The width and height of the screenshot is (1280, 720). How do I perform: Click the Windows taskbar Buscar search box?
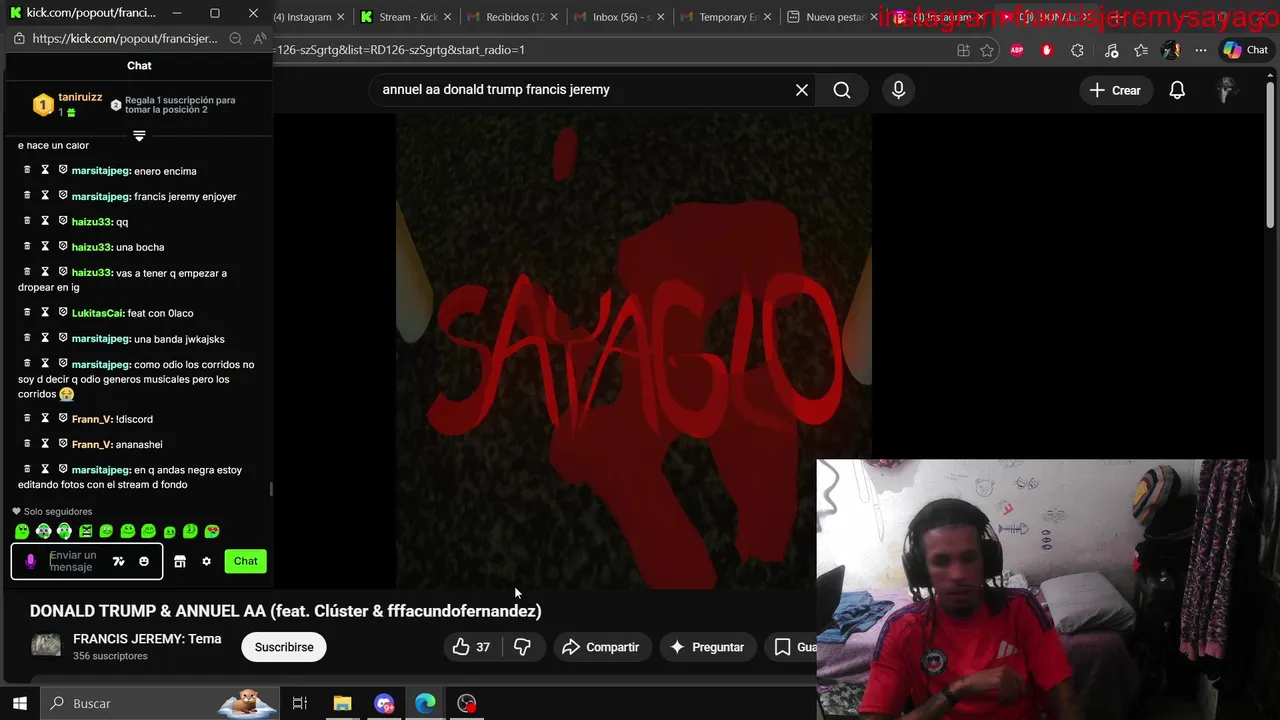pyautogui.click(x=160, y=703)
